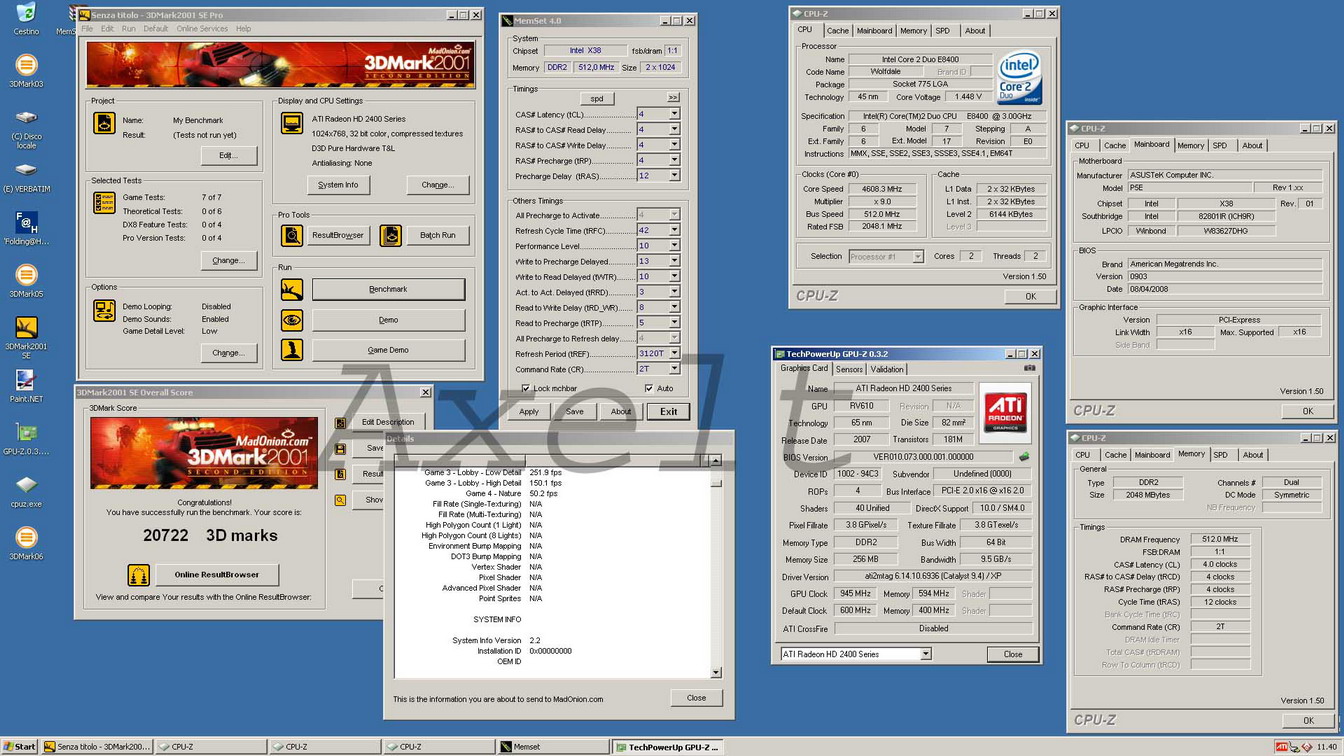Image resolution: width=1344 pixels, height=756 pixels.
Task: Take a screenshot with GPU-Z camera icon
Action: [1029, 369]
